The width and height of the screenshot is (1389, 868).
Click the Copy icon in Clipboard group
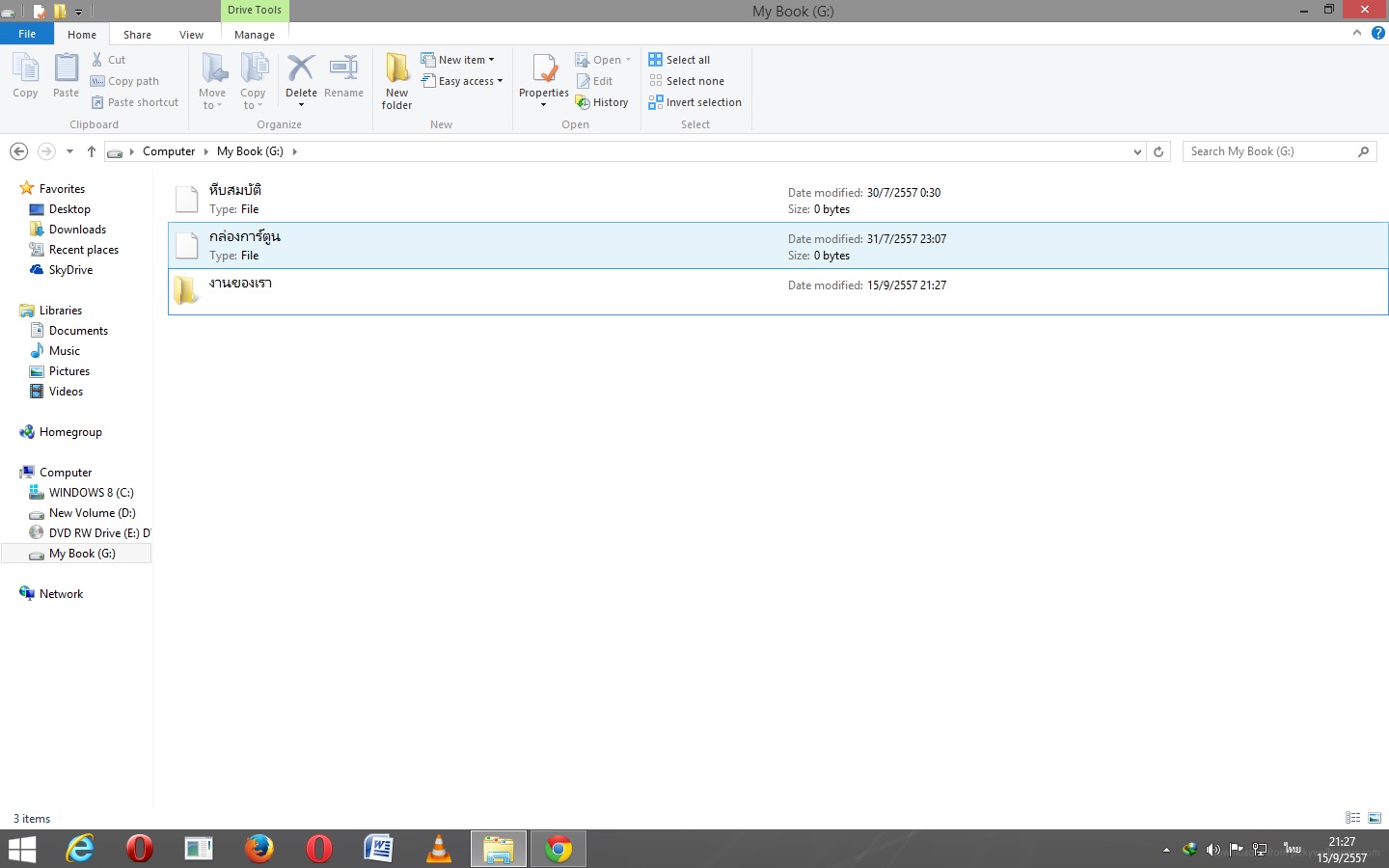25,75
